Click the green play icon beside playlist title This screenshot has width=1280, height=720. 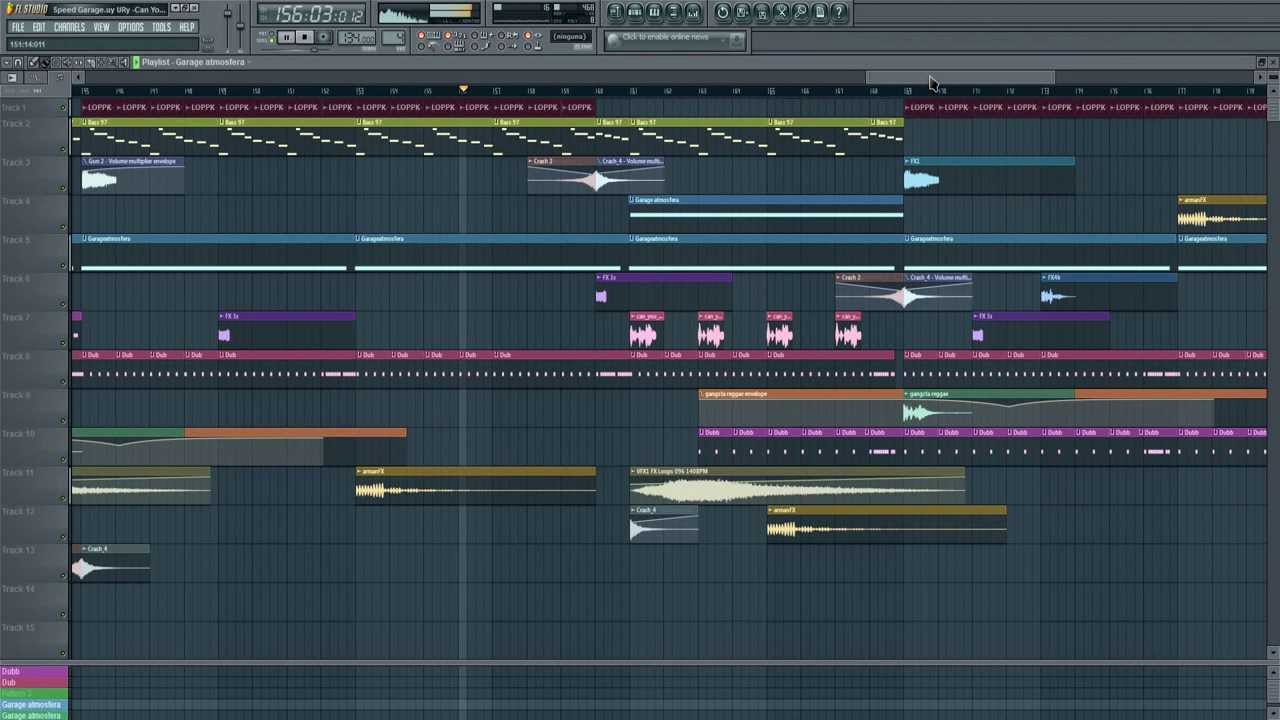click(x=136, y=62)
